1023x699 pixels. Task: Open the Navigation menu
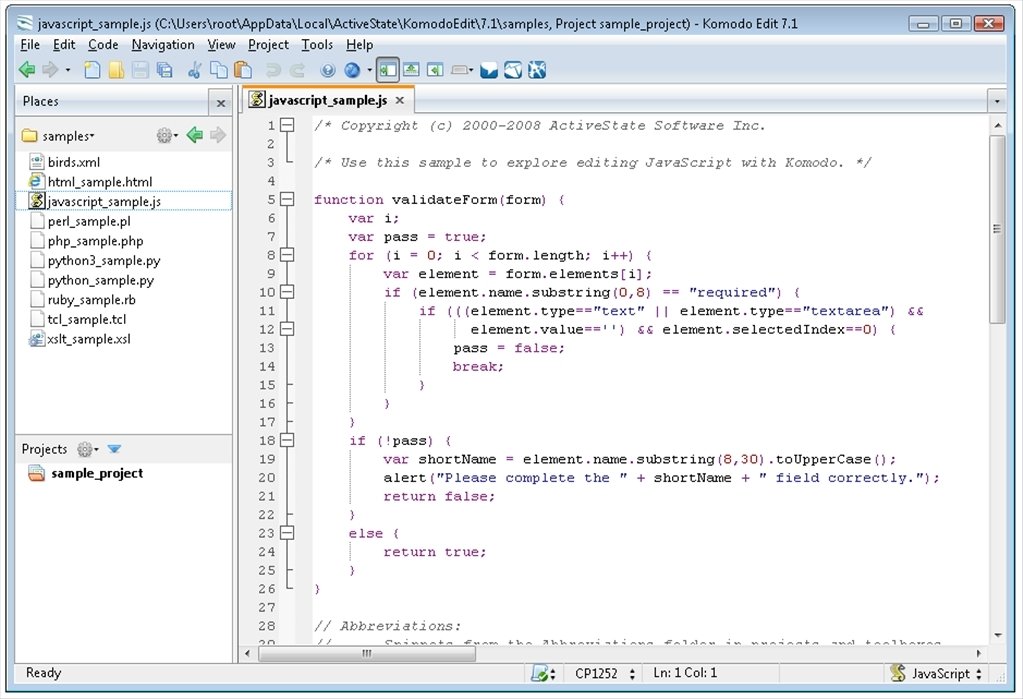(x=163, y=45)
